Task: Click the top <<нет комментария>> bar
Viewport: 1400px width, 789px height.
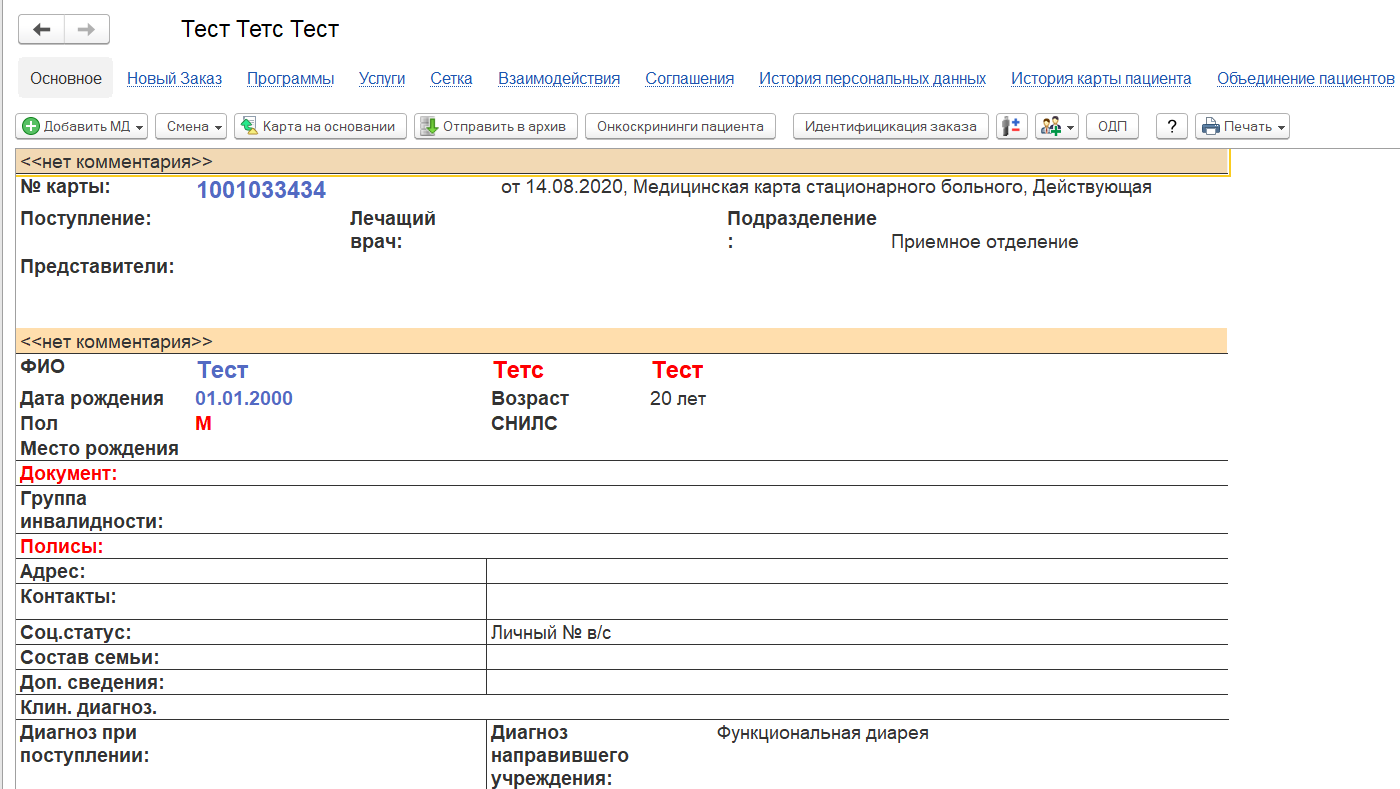Action: 622,161
